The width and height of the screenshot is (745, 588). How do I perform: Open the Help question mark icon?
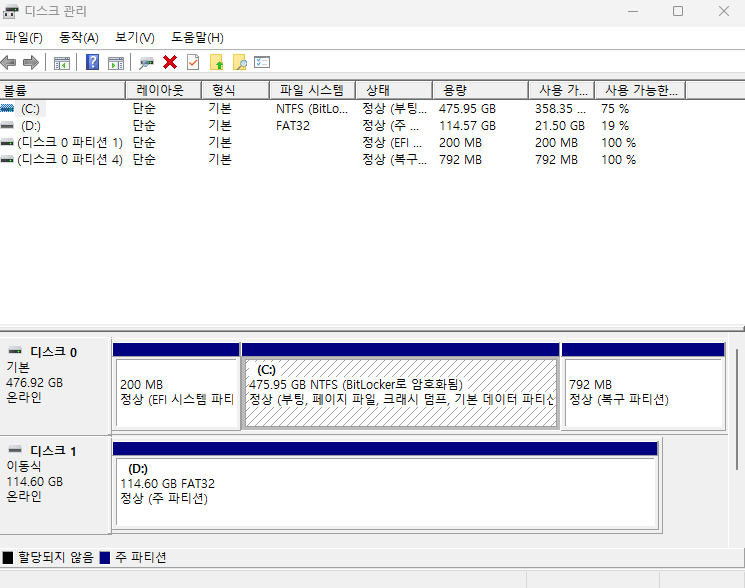[93, 62]
